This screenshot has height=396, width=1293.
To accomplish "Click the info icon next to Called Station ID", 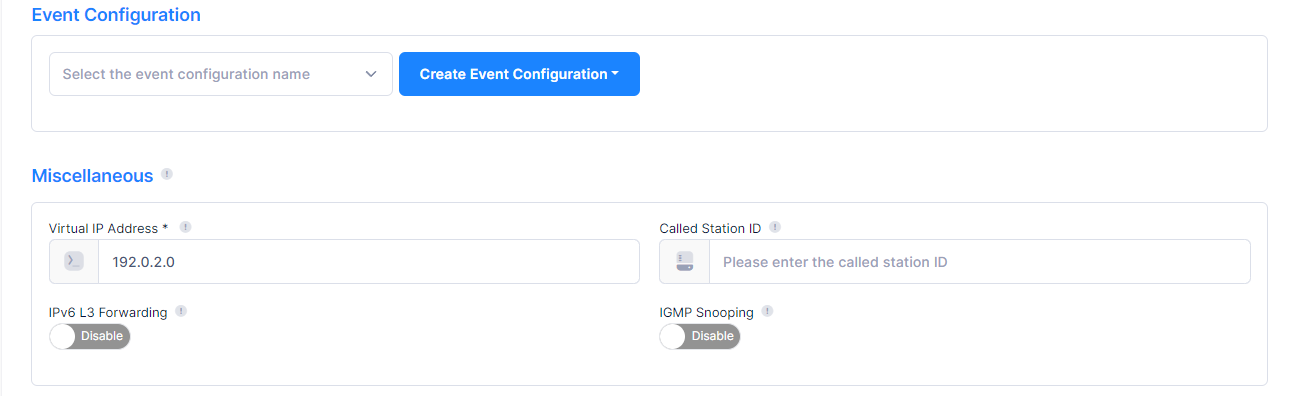I will pyautogui.click(x=775, y=227).
